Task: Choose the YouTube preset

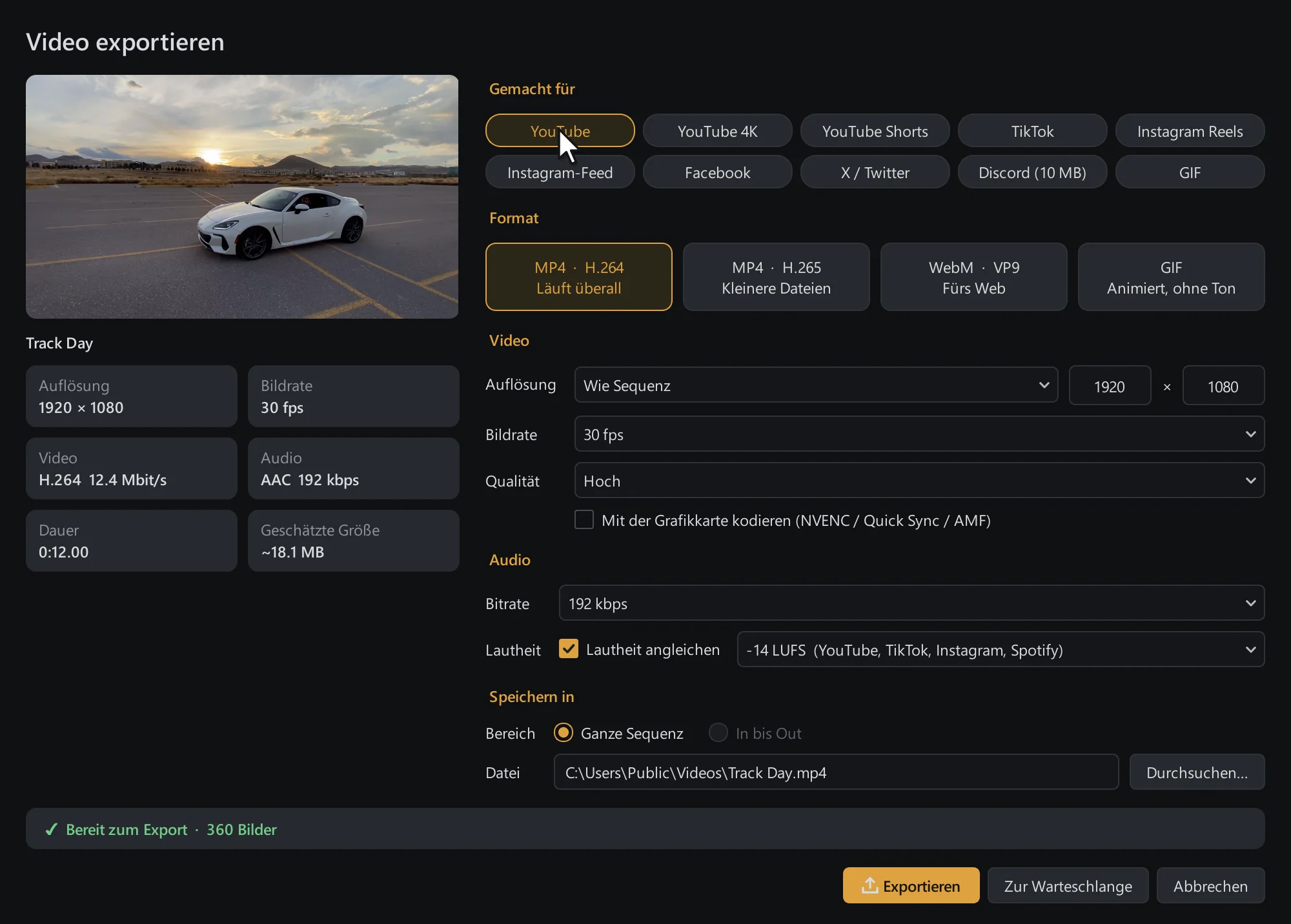Action: 560,131
